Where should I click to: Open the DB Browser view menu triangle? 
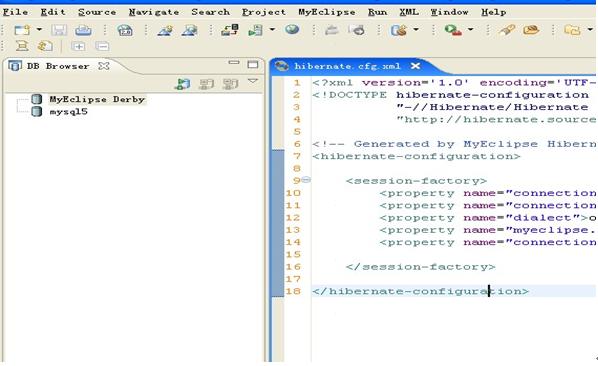[253, 81]
